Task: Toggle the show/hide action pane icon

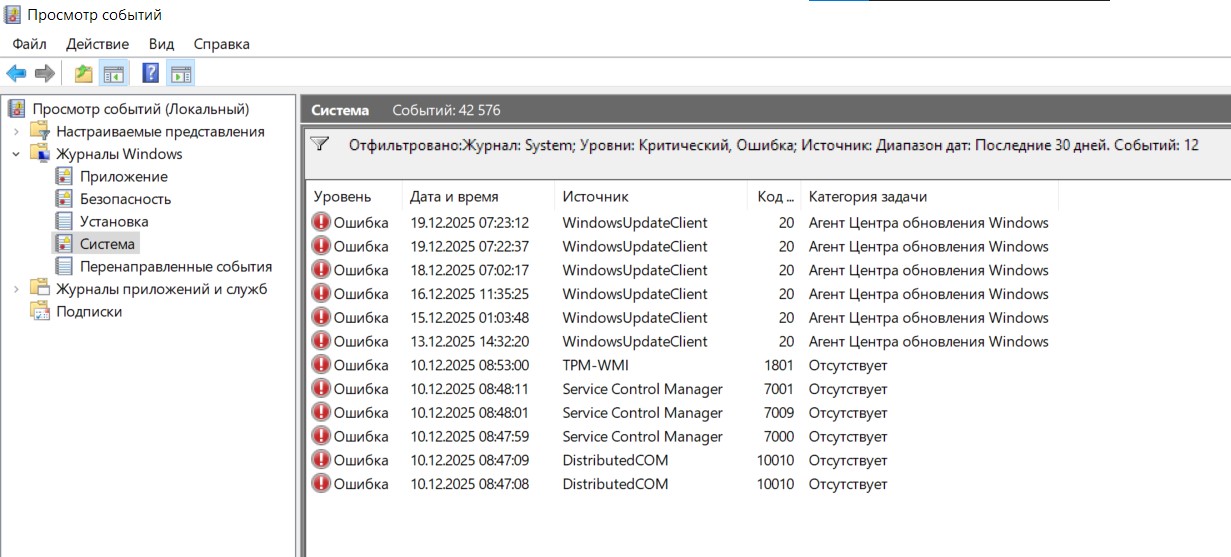Action: tap(181, 73)
